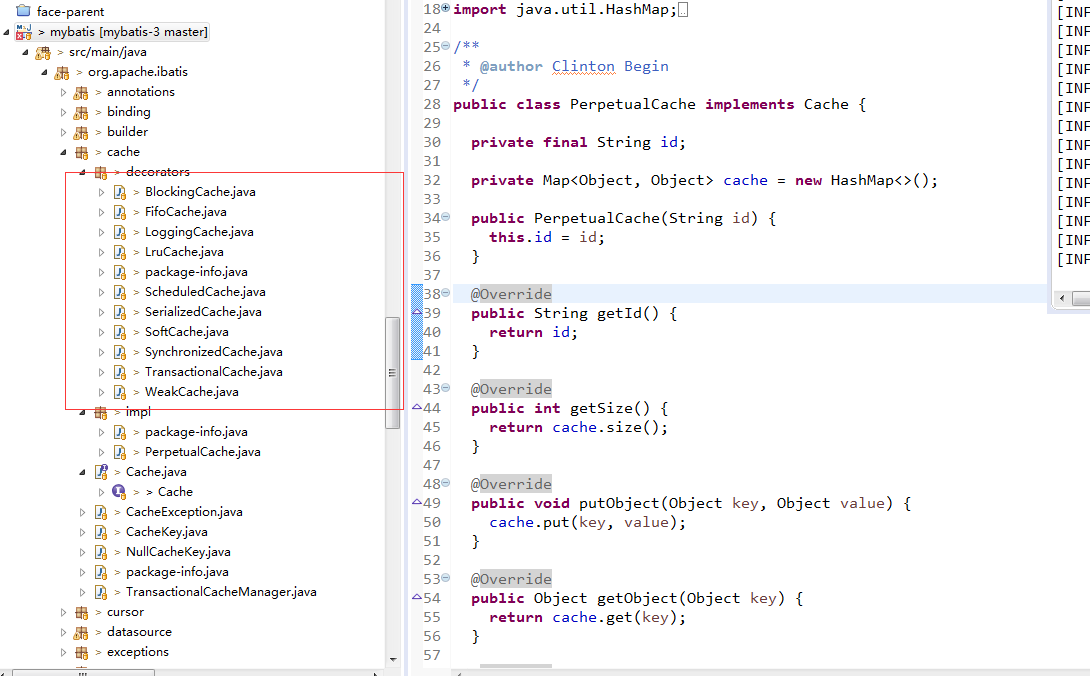Click the mybatis Maven project icon

pos(24,32)
